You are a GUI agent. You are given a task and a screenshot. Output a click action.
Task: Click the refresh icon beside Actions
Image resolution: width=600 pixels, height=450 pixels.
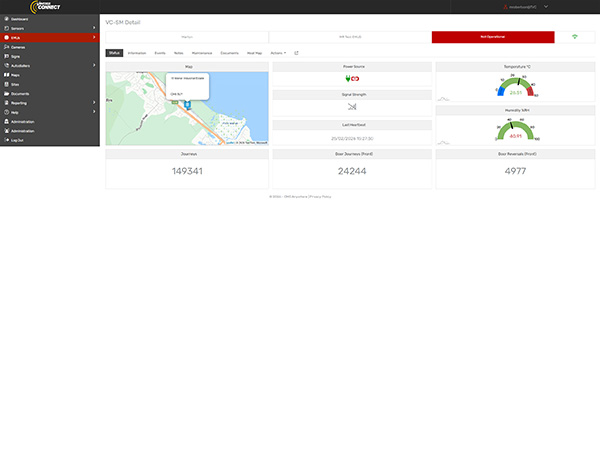pos(296,53)
